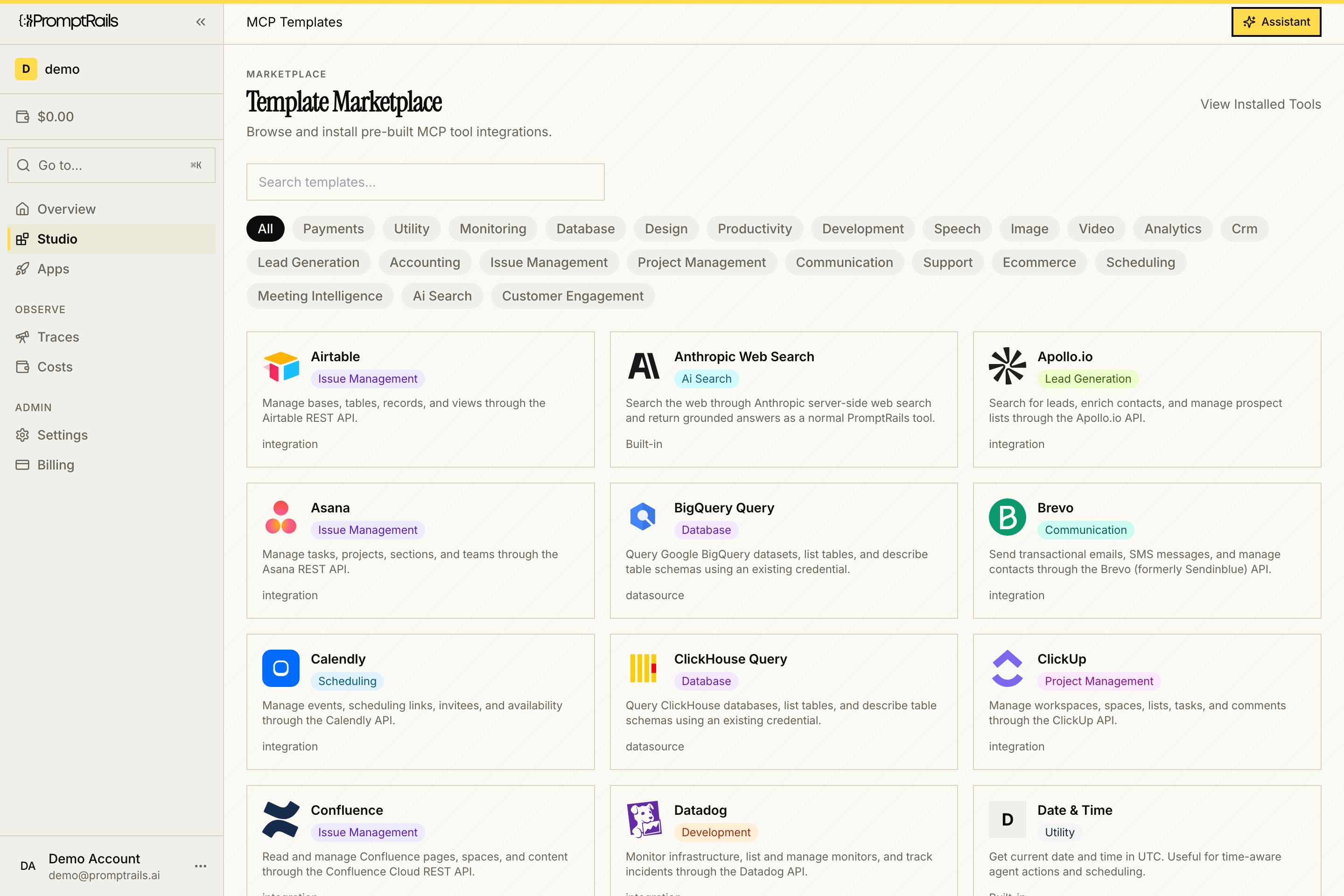Filter templates by Utility
This screenshot has height=896, width=1344.
(412, 229)
